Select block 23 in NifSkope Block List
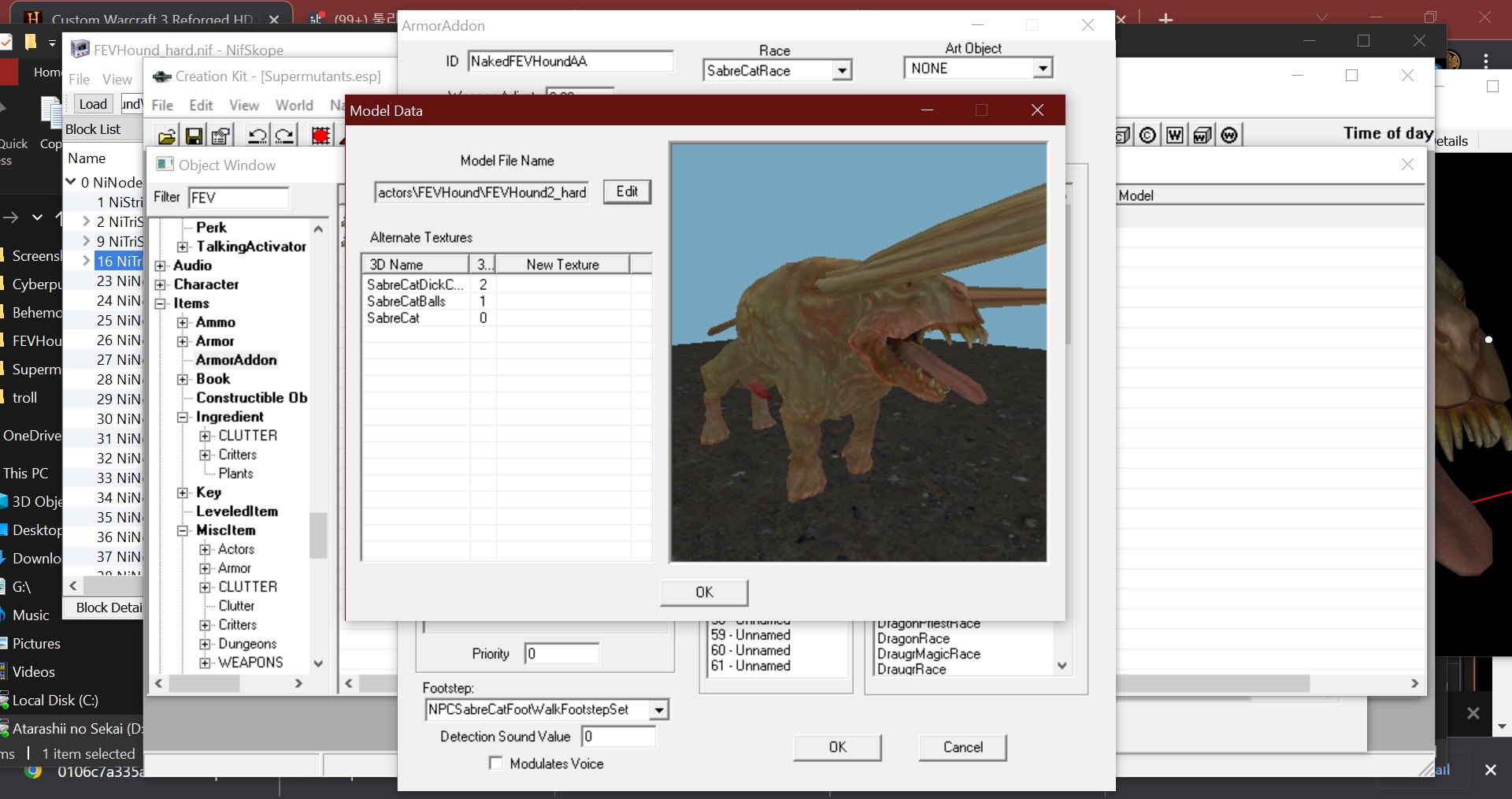This screenshot has height=799, width=1512. (118, 281)
